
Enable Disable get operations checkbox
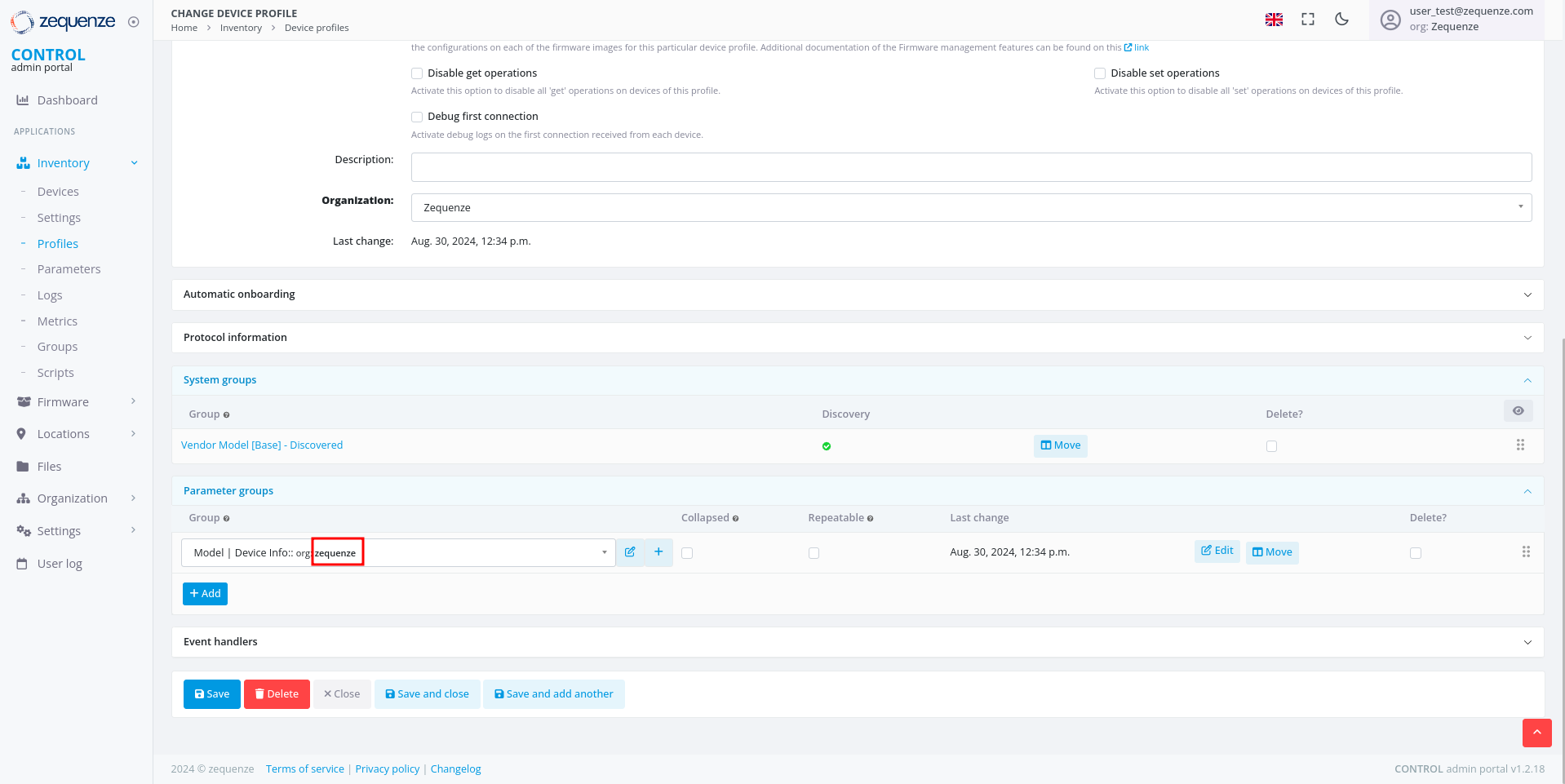(x=417, y=73)
